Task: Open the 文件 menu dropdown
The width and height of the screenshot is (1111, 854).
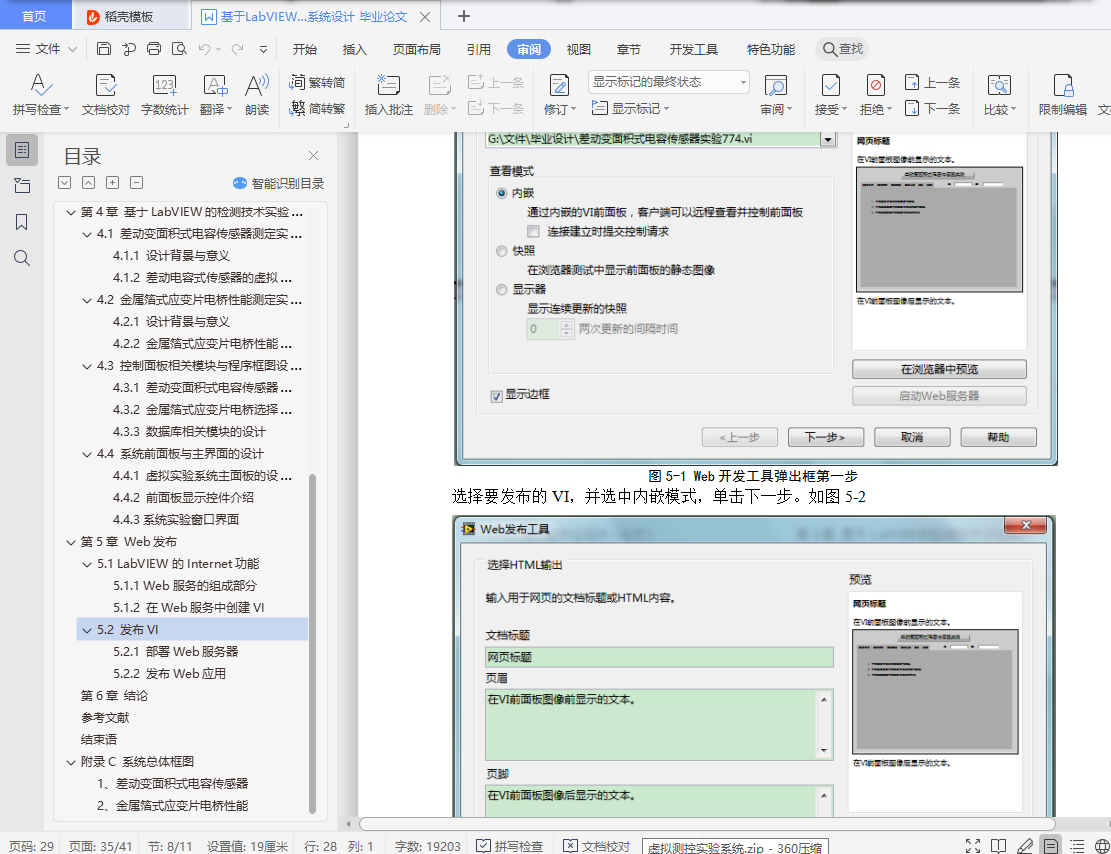Action: [46, 49]
